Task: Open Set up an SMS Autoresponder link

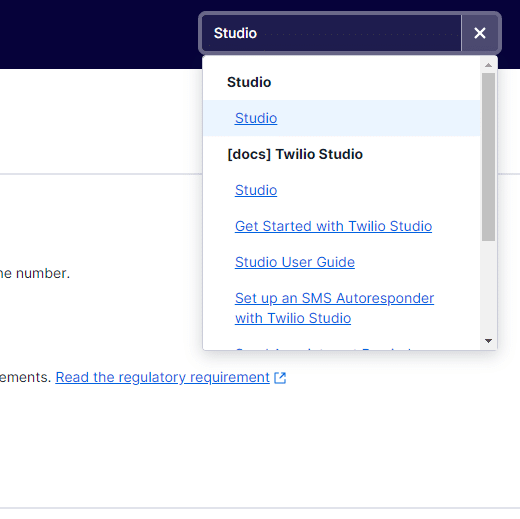Action: [x=334, y=308]
